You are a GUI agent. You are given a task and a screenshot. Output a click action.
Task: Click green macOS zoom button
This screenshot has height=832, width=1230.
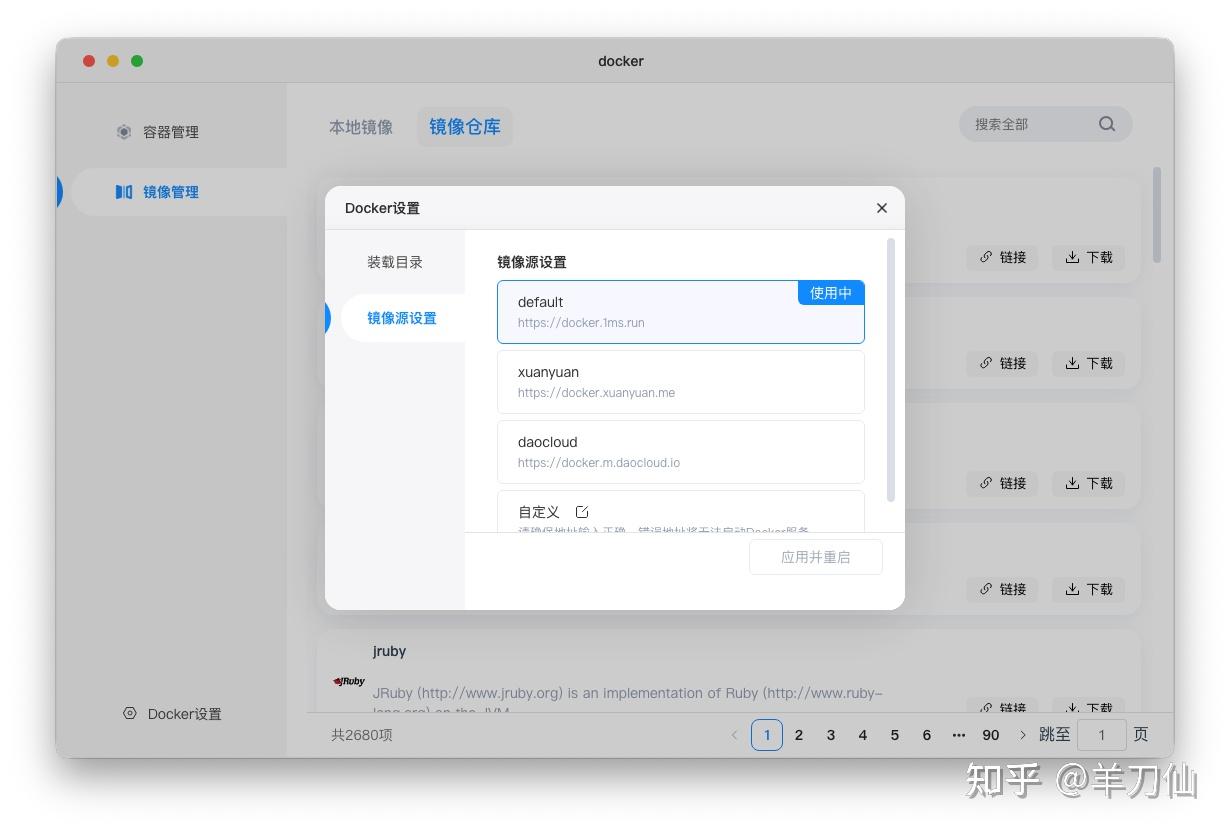[137, 61]
